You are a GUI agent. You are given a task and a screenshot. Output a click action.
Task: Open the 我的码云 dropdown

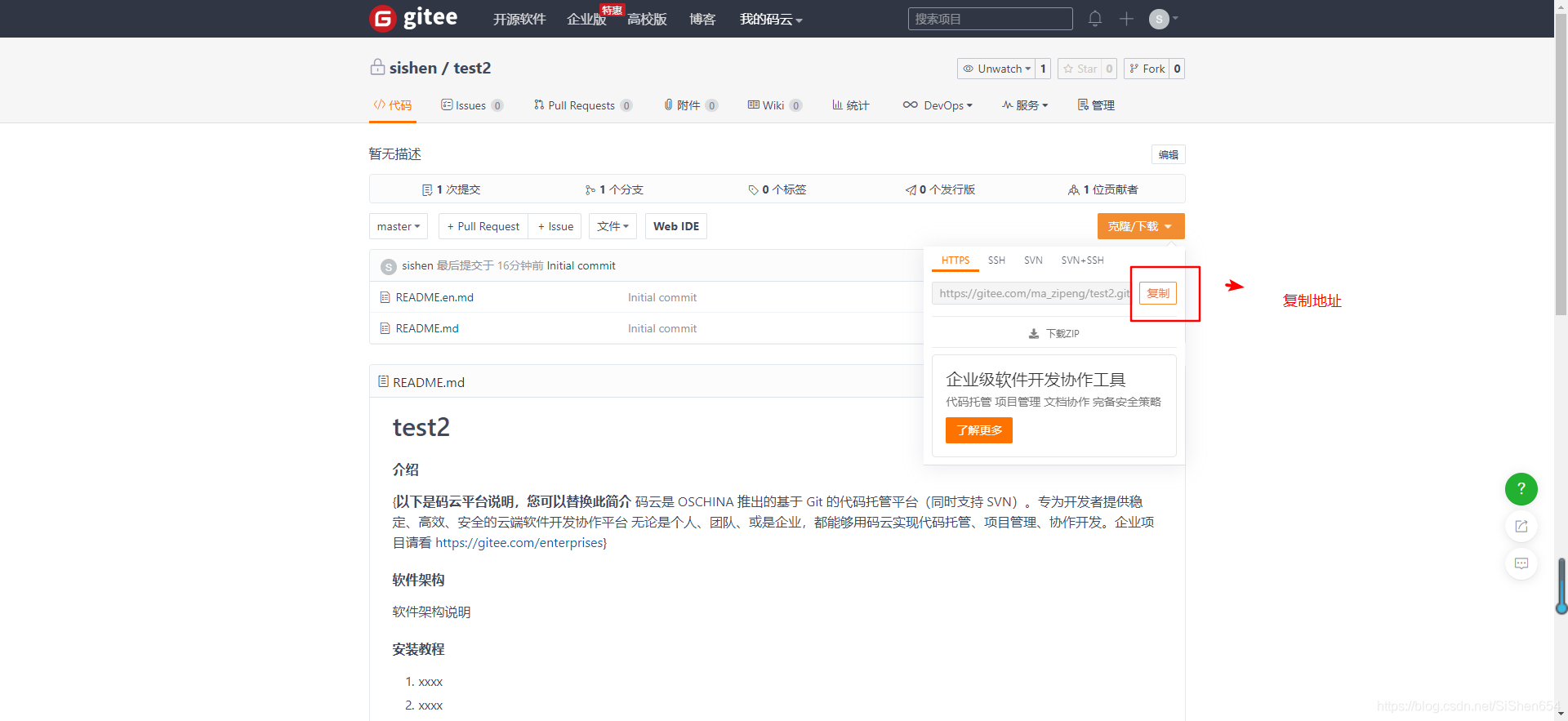click(771, 19)
